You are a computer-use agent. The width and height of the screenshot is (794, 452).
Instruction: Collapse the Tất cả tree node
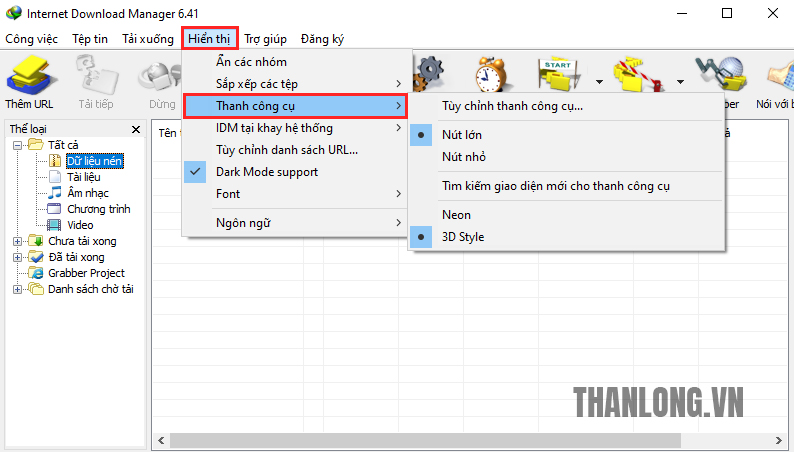(x=17, y=145)
